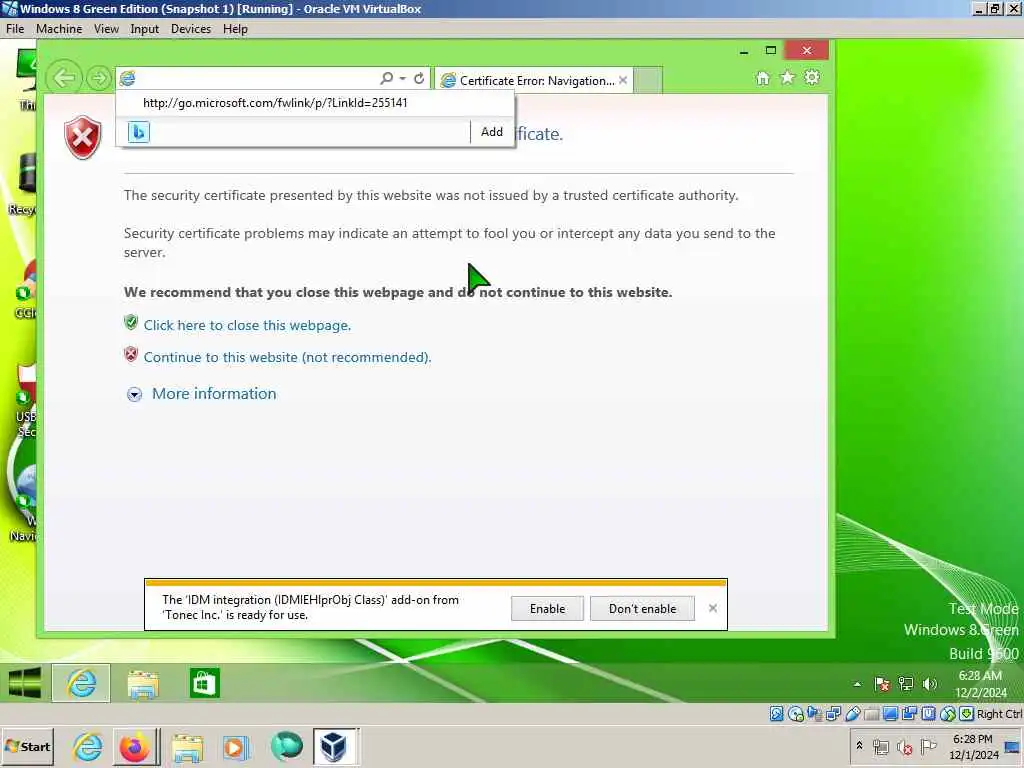Open the VirtualBox Help menu
This screenshot has width=1024, height=768.
click(235, 29)
